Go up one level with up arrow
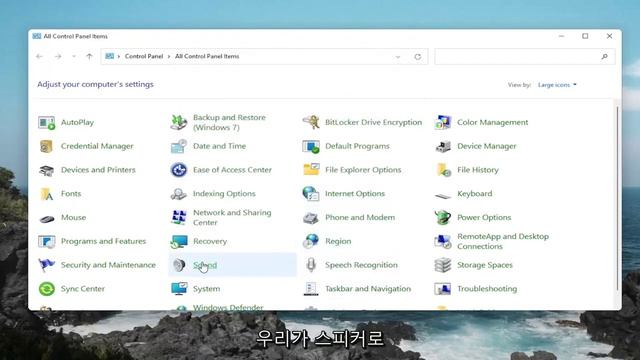The image size is (640, 360). pyautogui.click(x=89, y=56)
